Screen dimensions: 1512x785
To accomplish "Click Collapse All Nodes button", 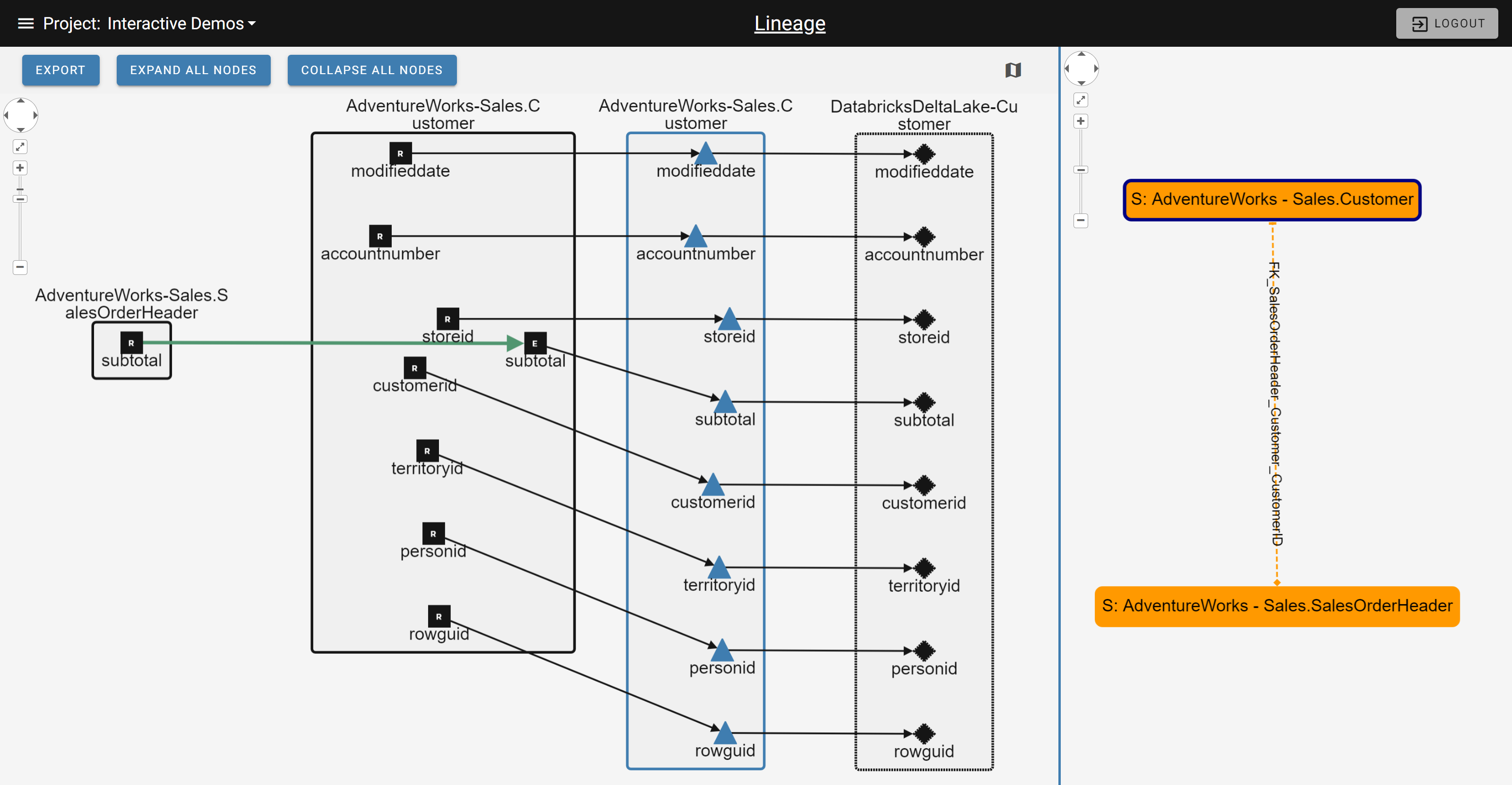I will (x=371, y=70).
